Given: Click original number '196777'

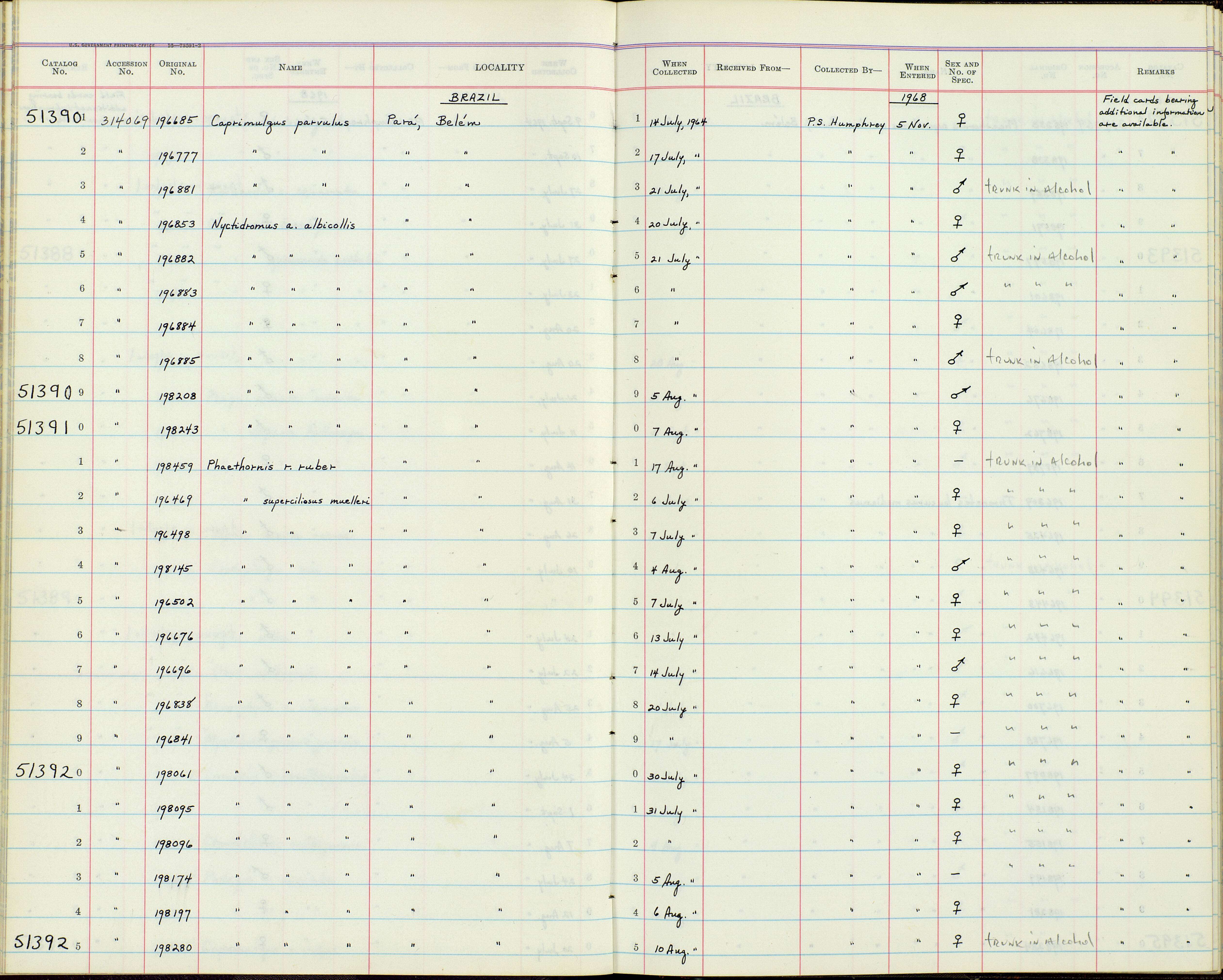Looking at the screenshot, I should (x=178, y=157).
